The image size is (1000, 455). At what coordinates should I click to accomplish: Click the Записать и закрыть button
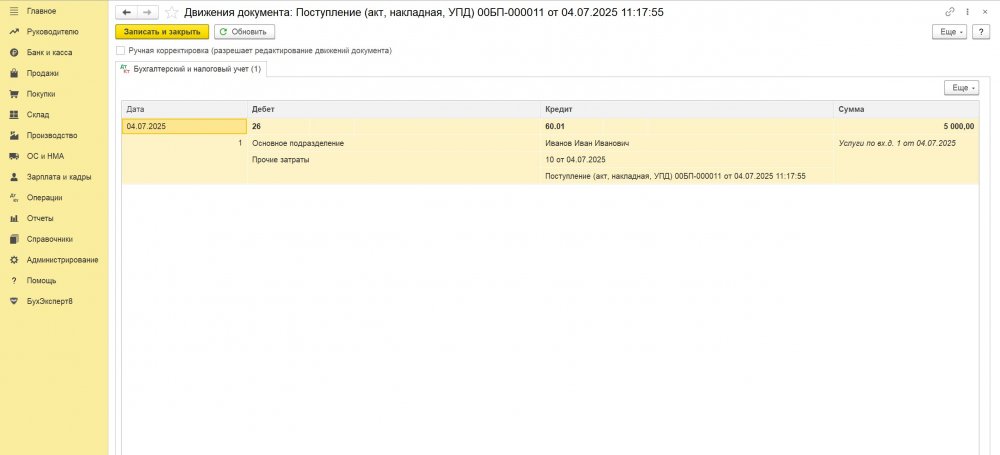162,32
